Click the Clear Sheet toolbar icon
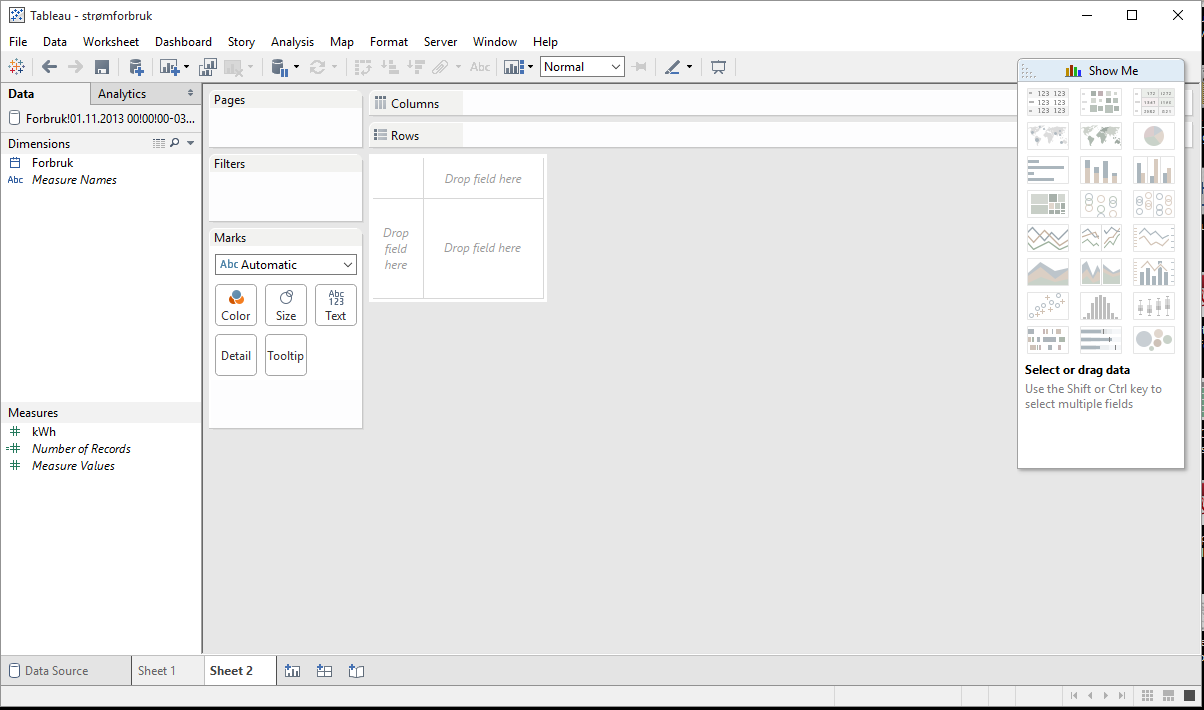This screenshot has height=710, width=1204. point(233,67)
